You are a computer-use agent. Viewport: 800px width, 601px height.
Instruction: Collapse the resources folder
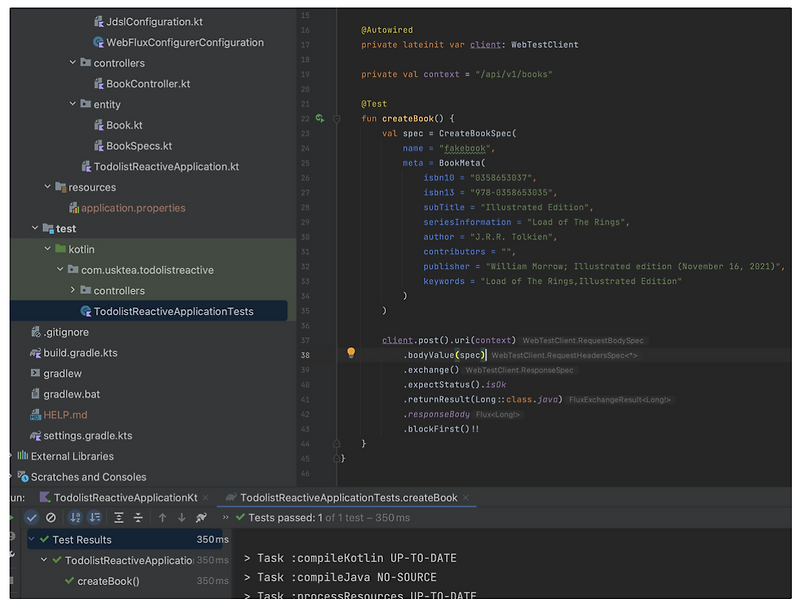click(47, 187)
